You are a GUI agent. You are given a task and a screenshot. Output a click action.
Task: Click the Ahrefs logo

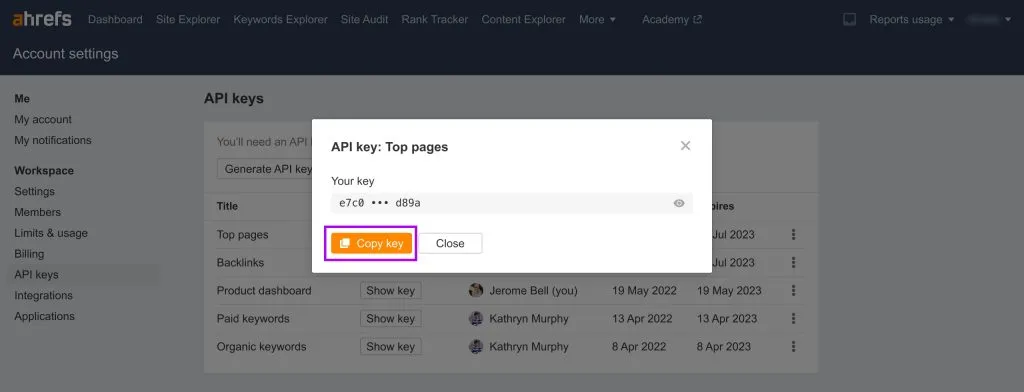pos(42,19)
